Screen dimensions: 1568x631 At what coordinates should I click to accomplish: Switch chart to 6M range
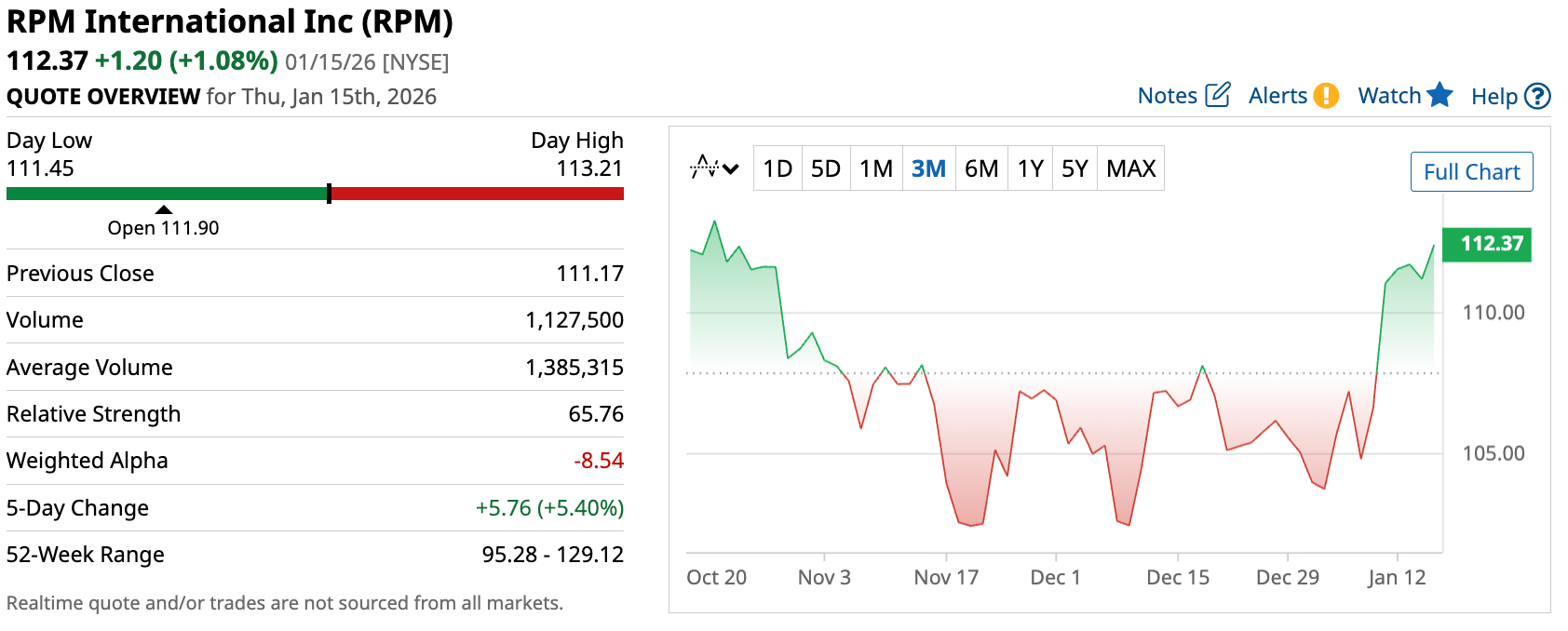(x=981, y=168)
